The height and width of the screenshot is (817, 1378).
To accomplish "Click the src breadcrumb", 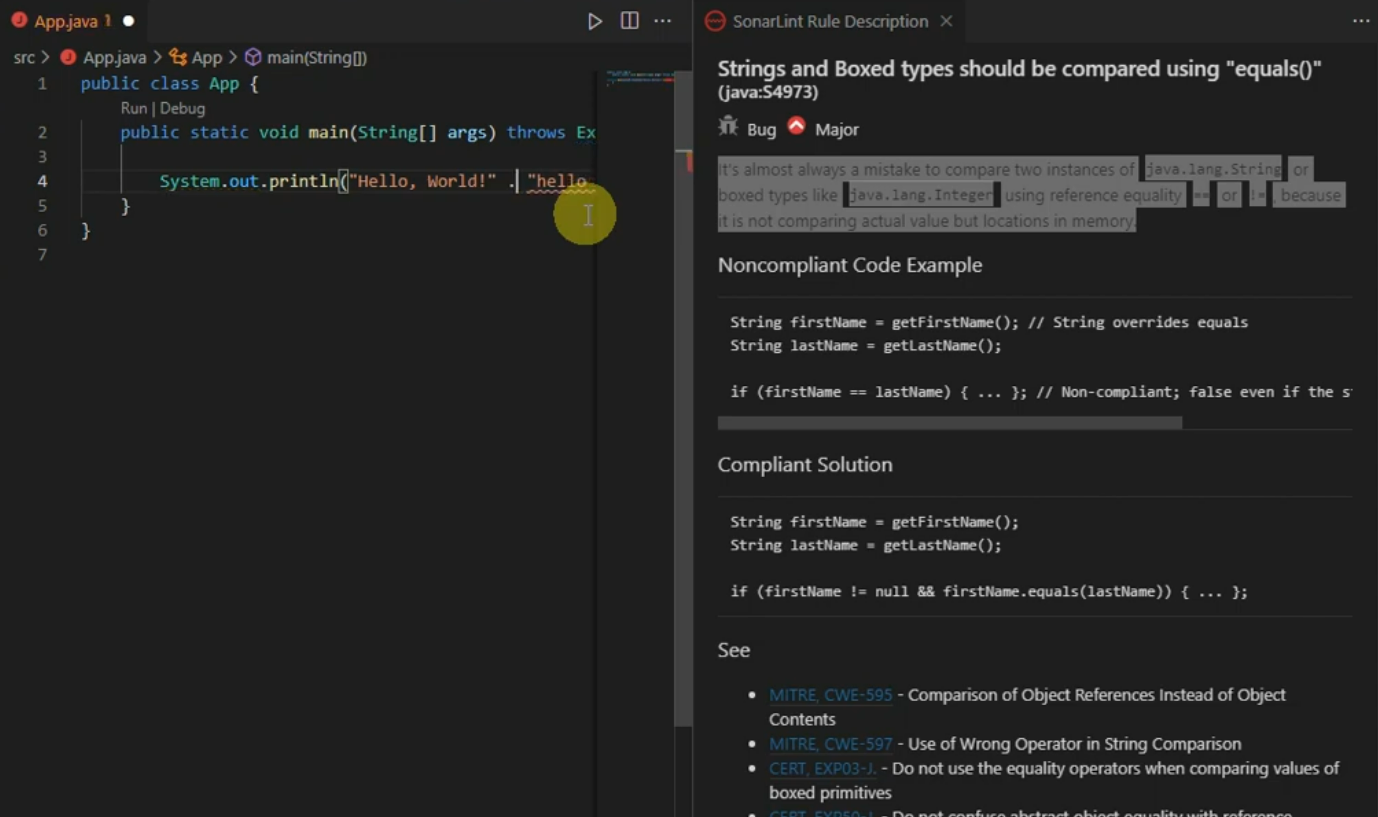I will [x=24, y=58].
